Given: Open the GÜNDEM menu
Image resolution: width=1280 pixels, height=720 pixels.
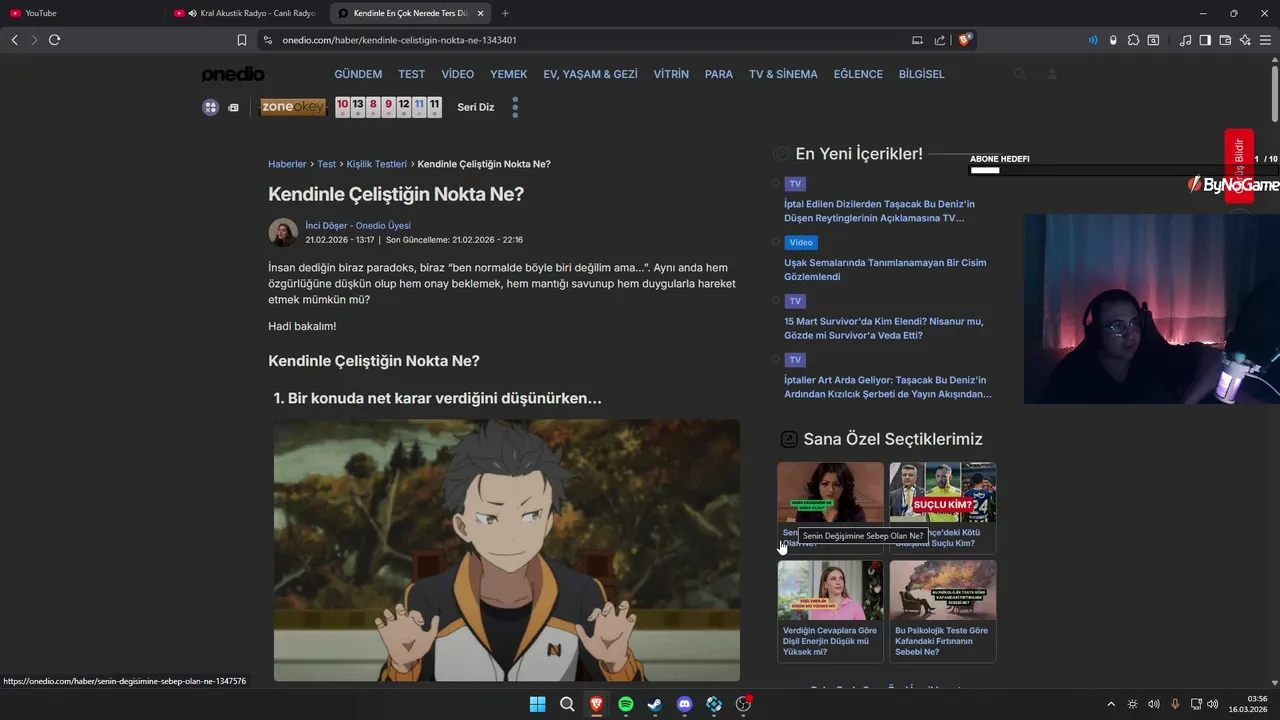Looking at the screenshot, I should point(358,74).
